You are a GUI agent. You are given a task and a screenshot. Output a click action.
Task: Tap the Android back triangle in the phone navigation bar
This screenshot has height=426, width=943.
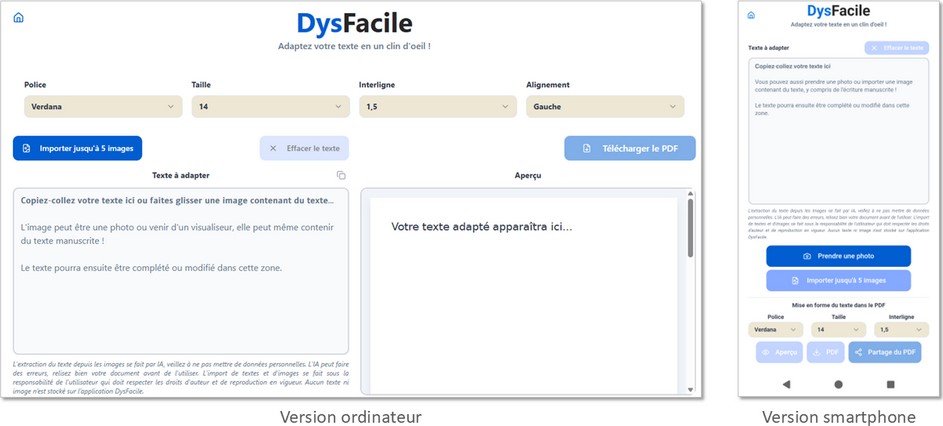click(x=786, y=384)
